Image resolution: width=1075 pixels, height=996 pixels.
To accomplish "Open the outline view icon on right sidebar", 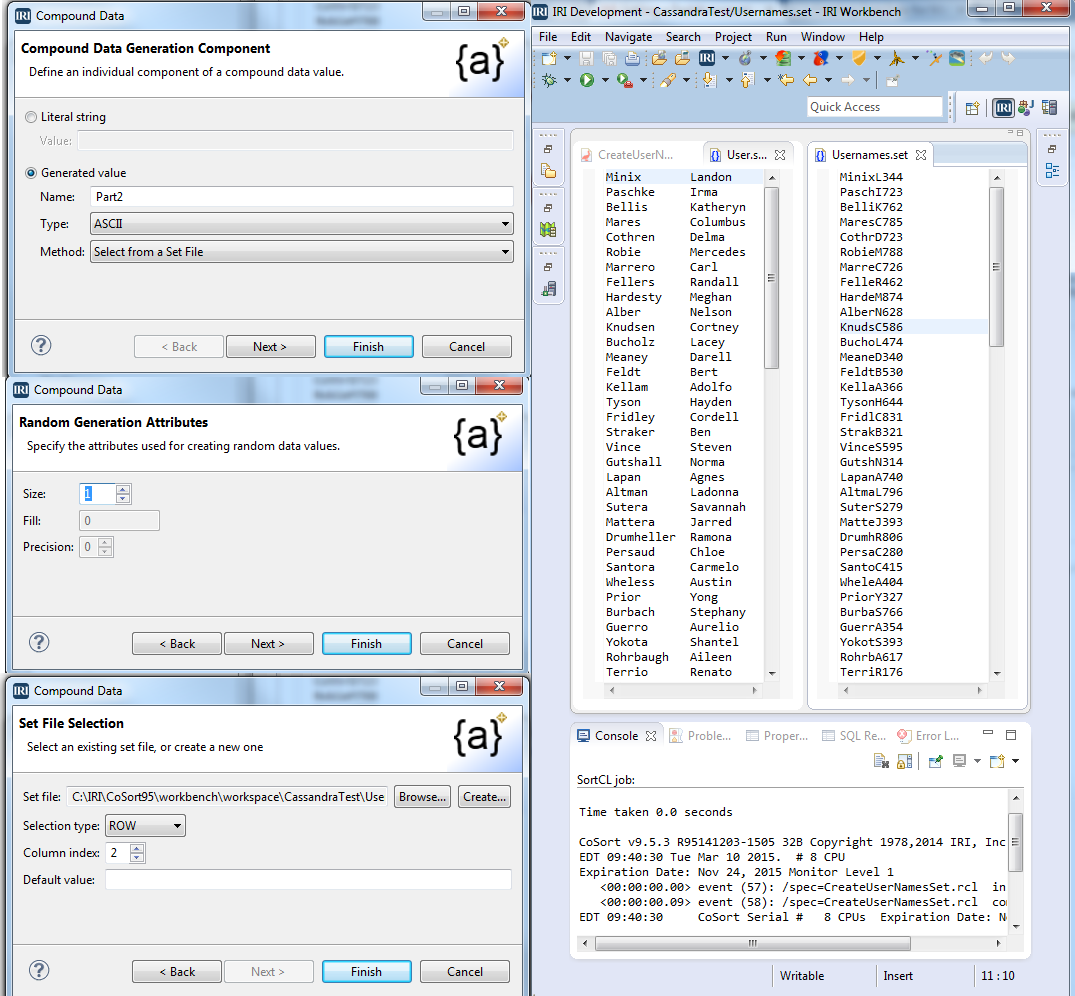I will point(1052,171).
